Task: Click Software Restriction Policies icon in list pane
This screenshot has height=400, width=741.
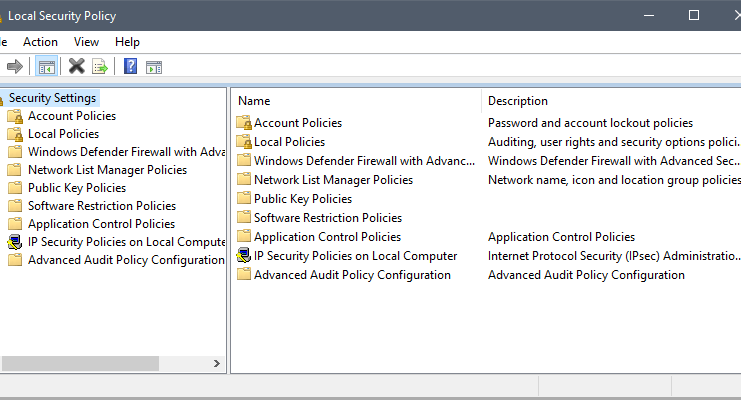Action: coord(244,217)
